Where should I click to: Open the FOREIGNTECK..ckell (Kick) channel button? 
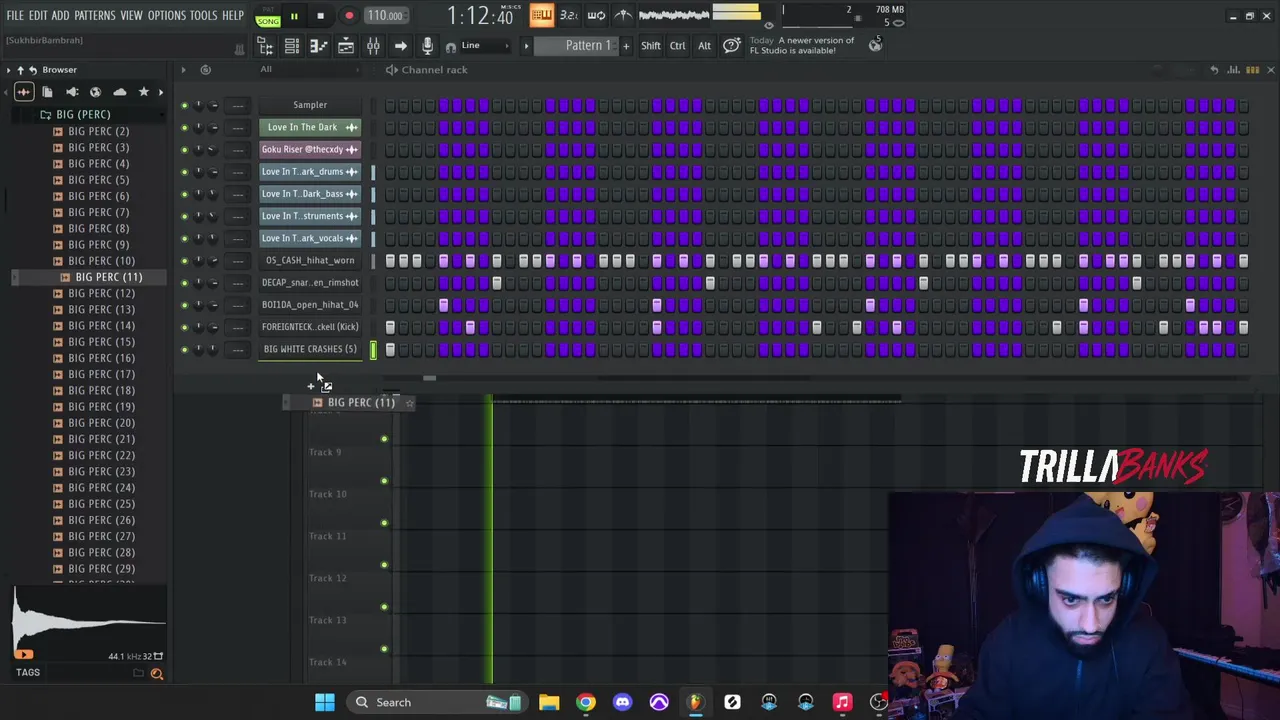310,327
